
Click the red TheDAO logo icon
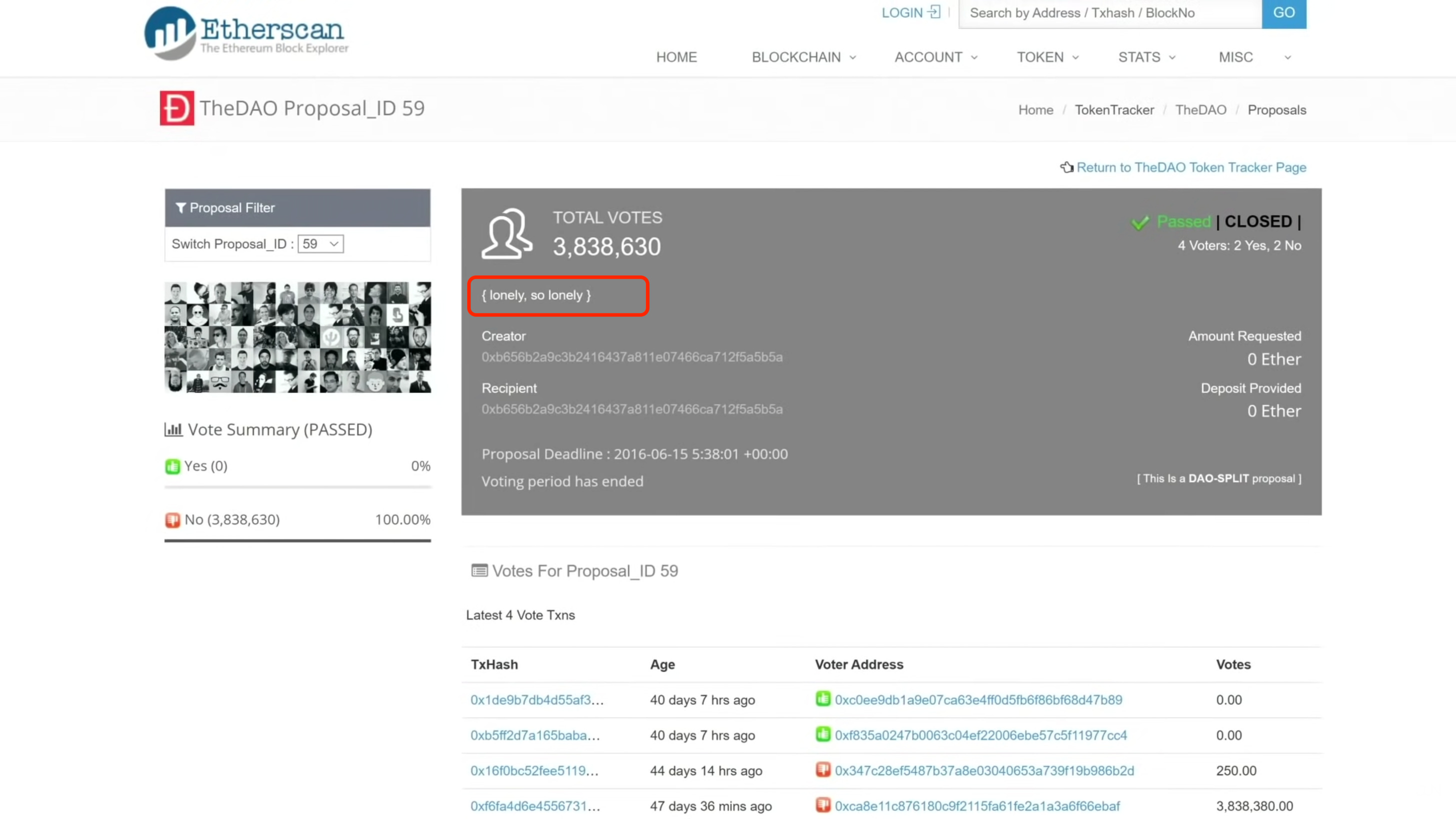tap(177, 108)
